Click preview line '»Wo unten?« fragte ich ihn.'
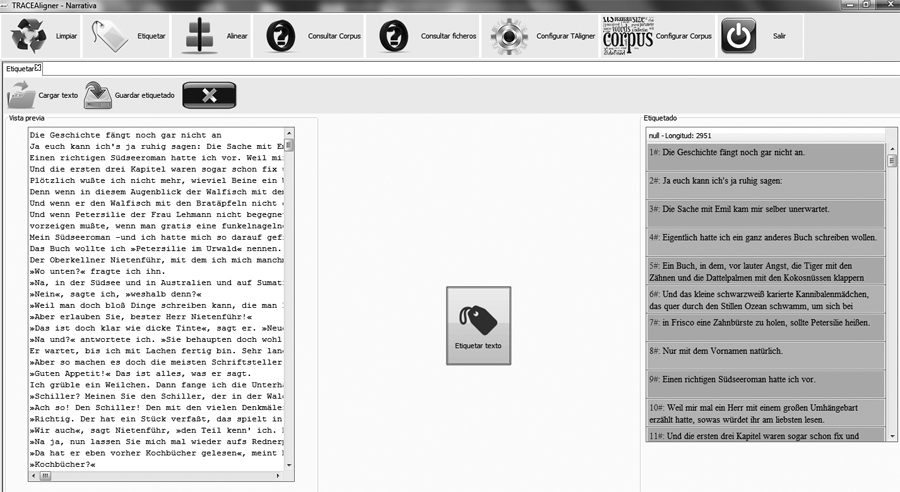The image size is (900, 492). tap(97, 272)
